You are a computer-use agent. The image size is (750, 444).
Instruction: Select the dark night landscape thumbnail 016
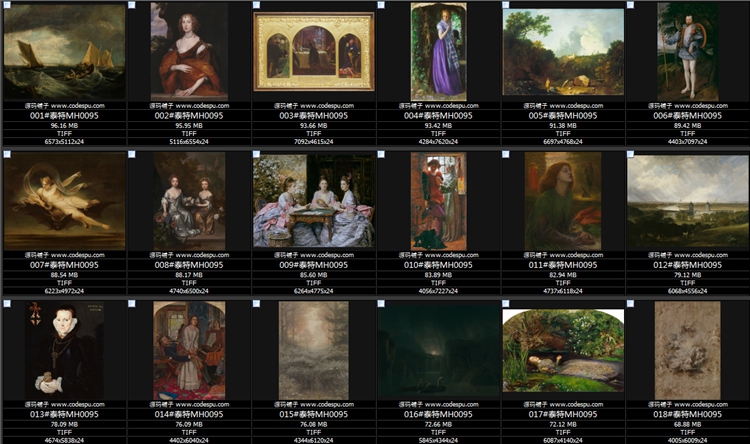(439, 350)
